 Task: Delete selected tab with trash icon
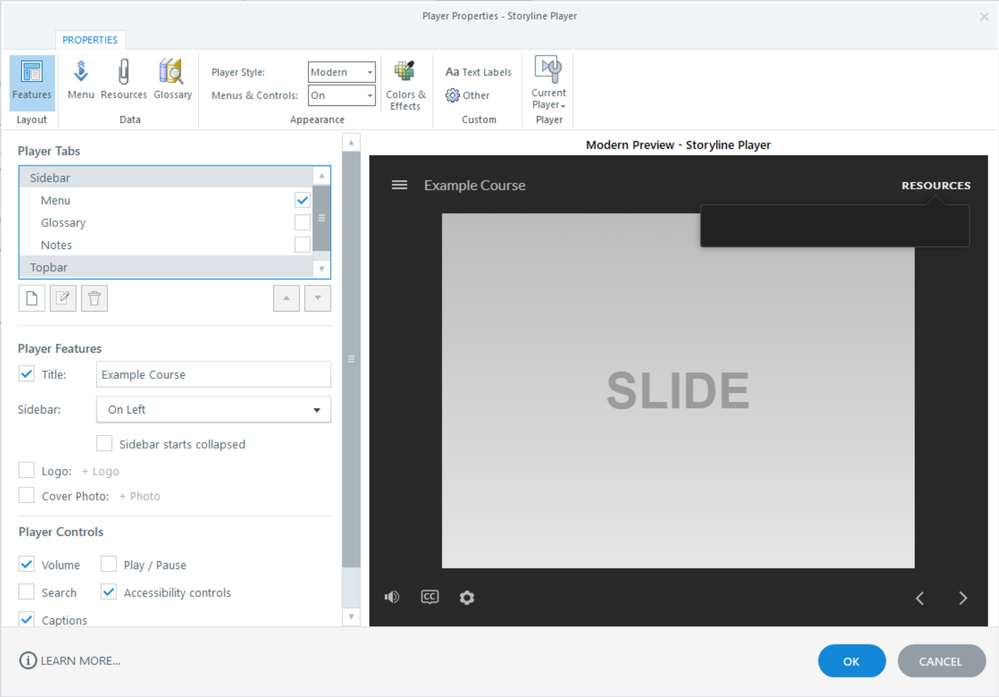[x=94, y=298]
